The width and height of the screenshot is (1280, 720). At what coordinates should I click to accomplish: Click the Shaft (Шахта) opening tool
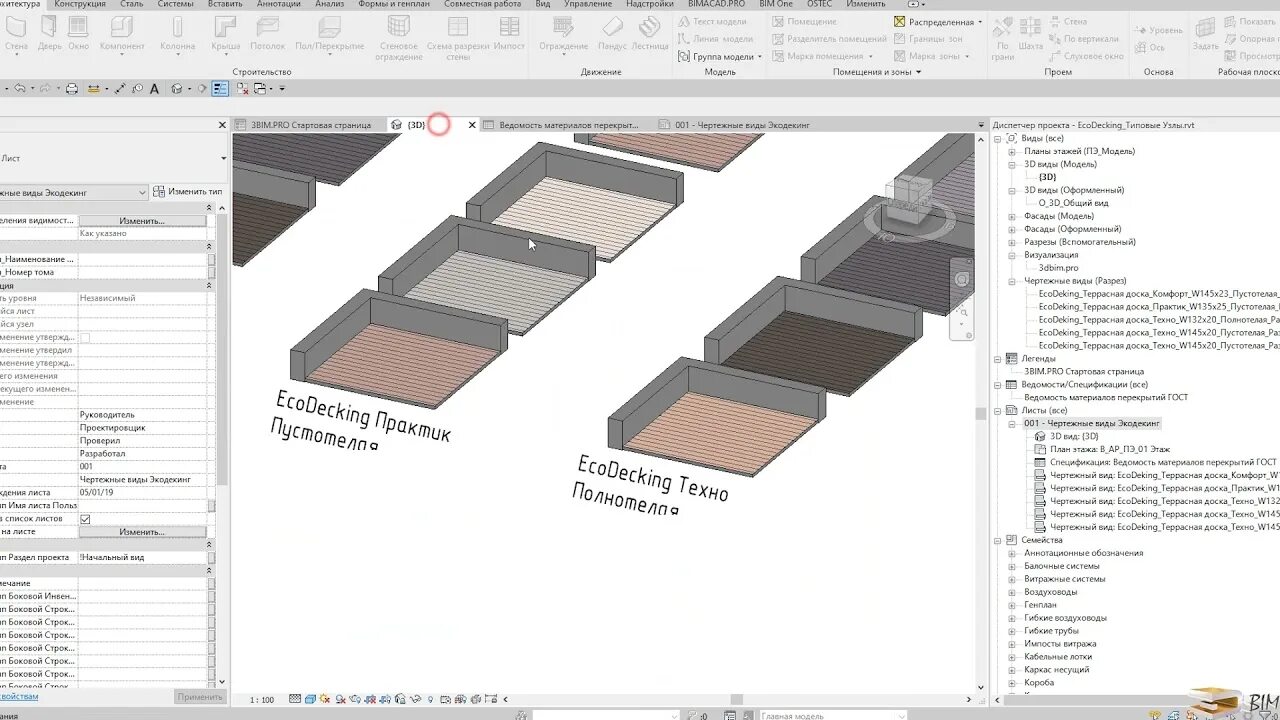[1030, 33]
